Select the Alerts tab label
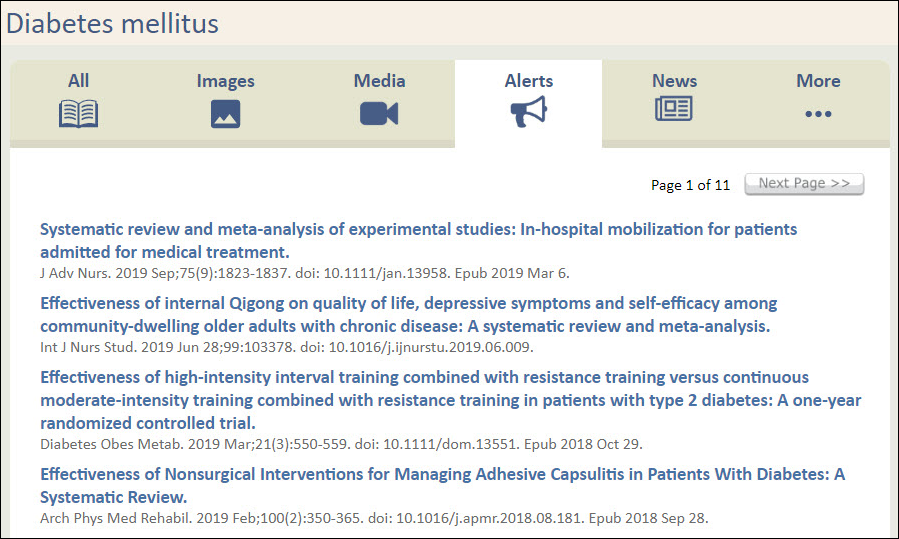Viewport: 899px width, 539px height. pos(528,81)
